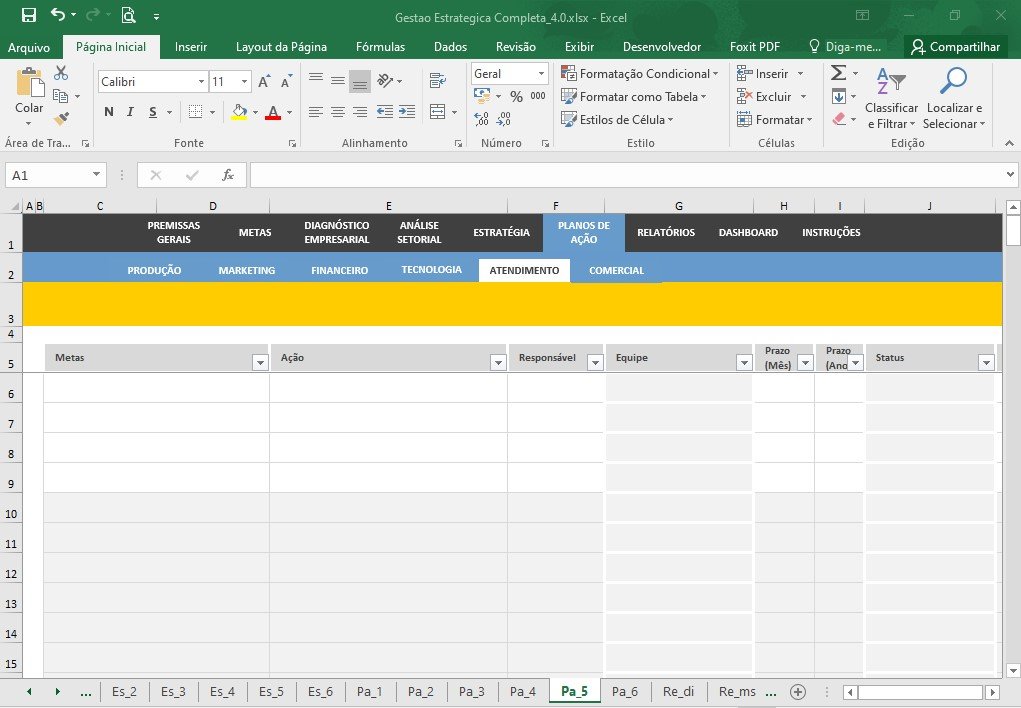Viewport: 1021px width, 708px height.
Task: Switch to the Fórmulas ribbon tab
Action: coord(380,47)
